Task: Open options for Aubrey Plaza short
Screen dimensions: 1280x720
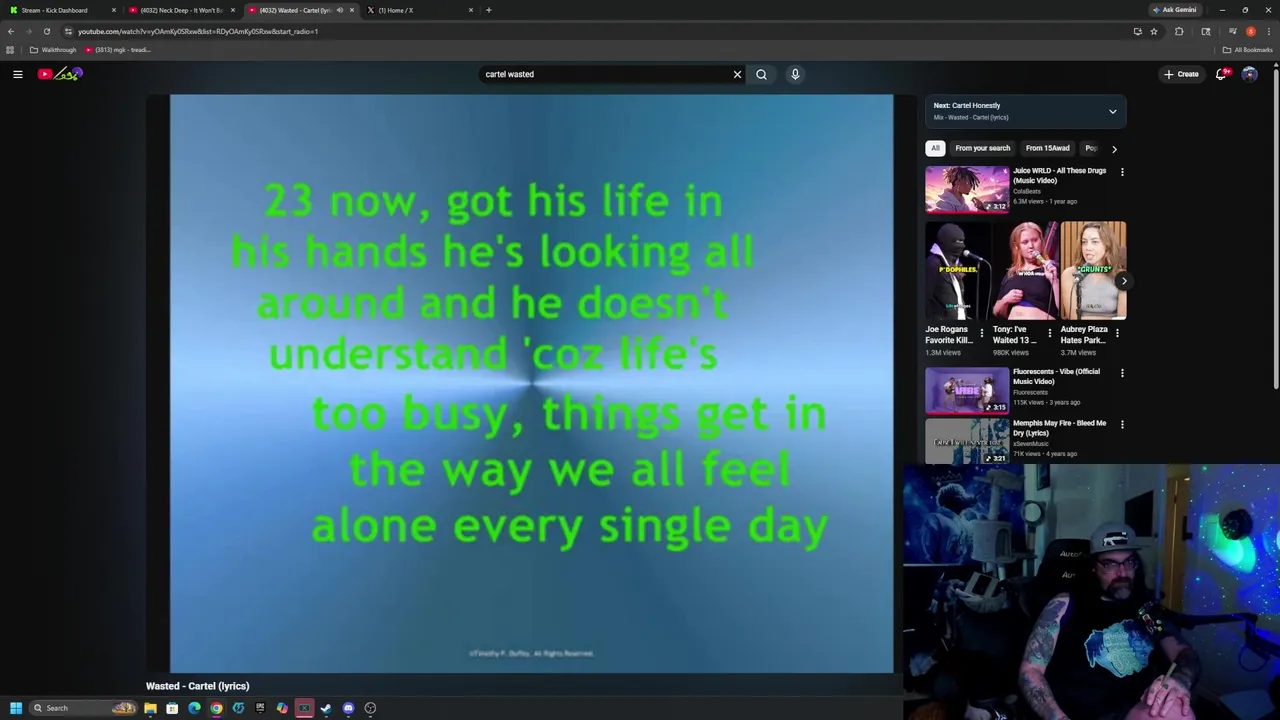Action: coord(1117,333)
